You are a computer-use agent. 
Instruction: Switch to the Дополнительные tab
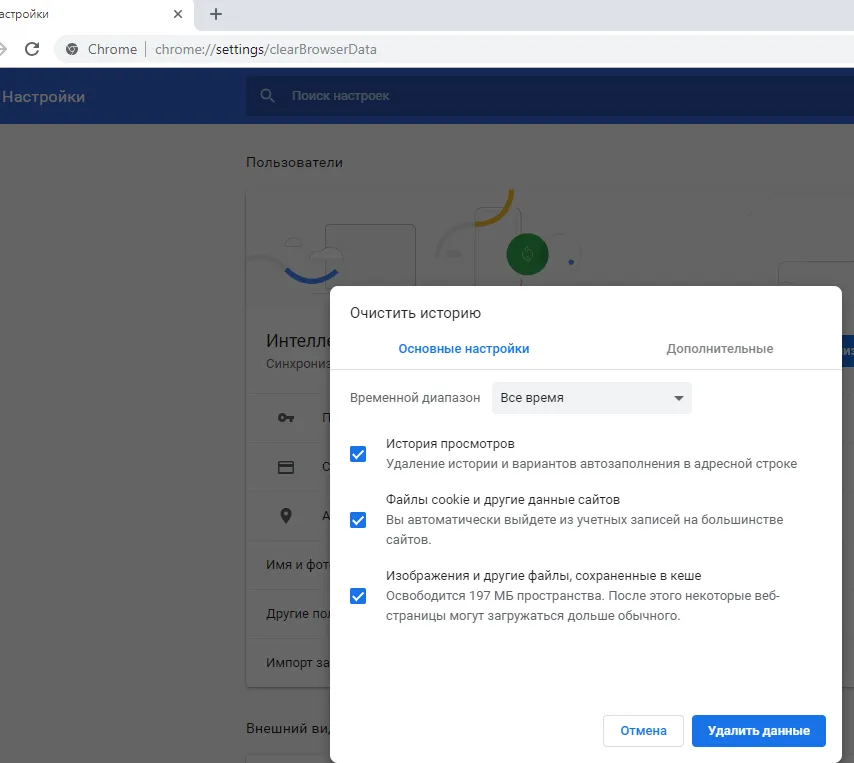pos(719,349)
